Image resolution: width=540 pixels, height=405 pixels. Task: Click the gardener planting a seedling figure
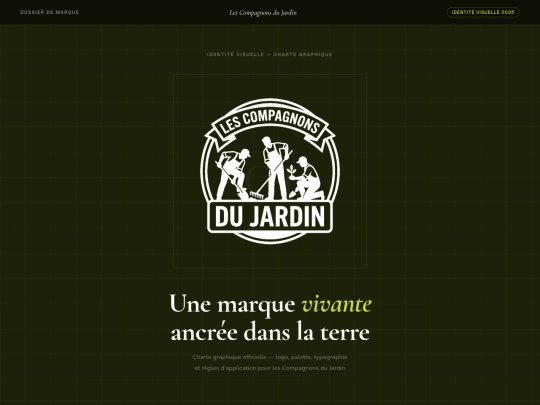(x=307, y=178)
